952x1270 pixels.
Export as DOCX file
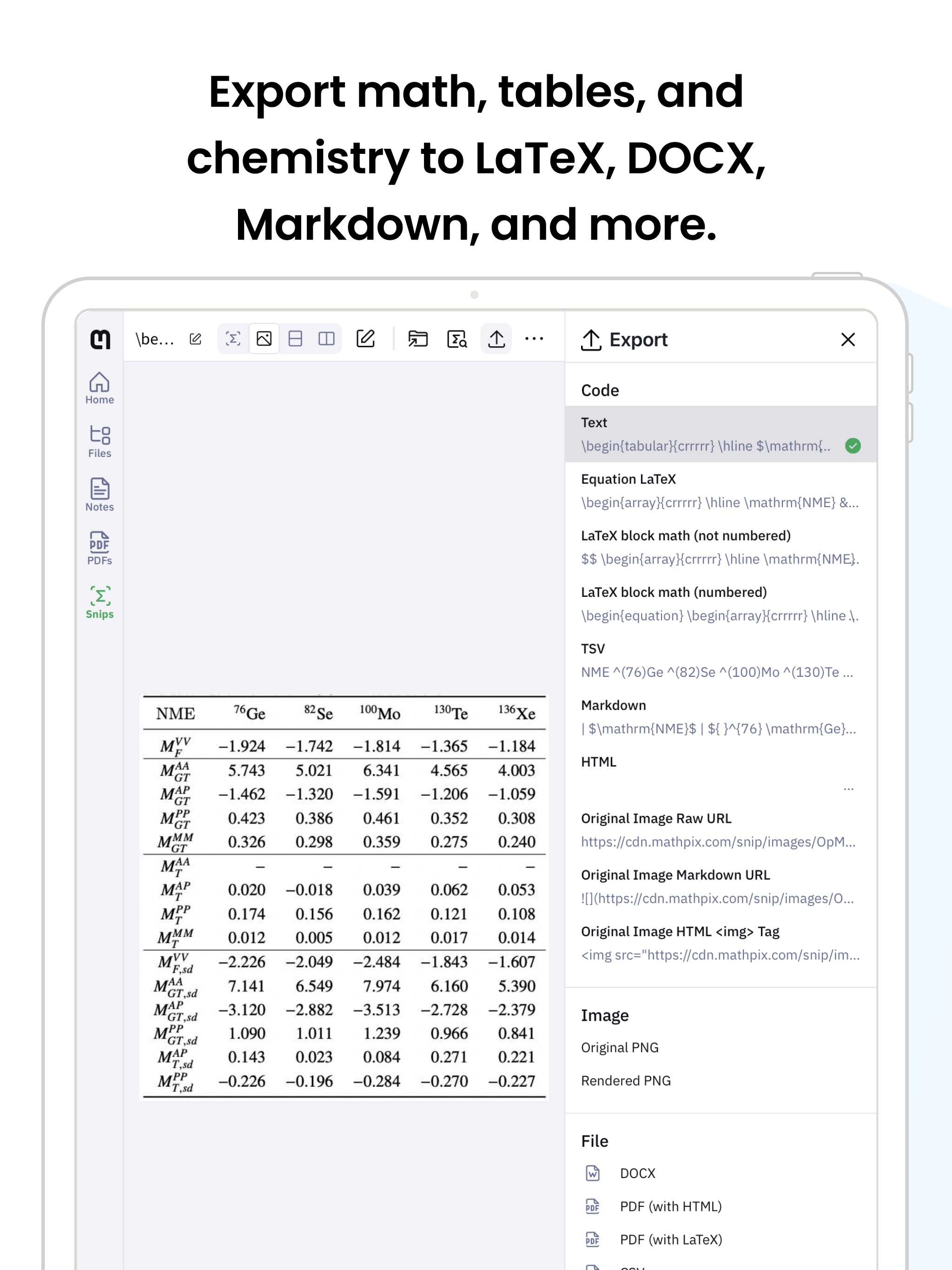[x=637, y=1173]
